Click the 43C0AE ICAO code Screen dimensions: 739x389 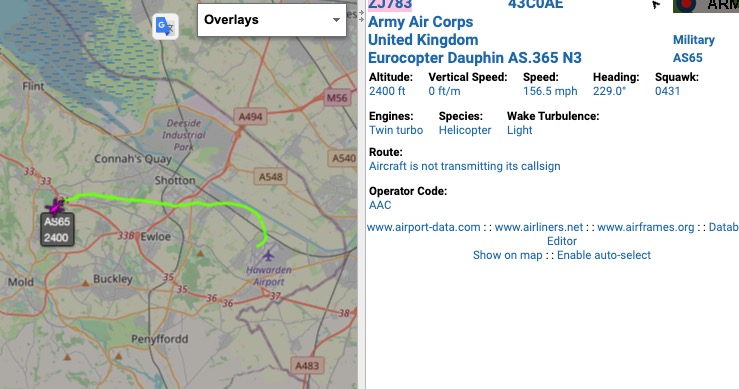tap(535, 5)
